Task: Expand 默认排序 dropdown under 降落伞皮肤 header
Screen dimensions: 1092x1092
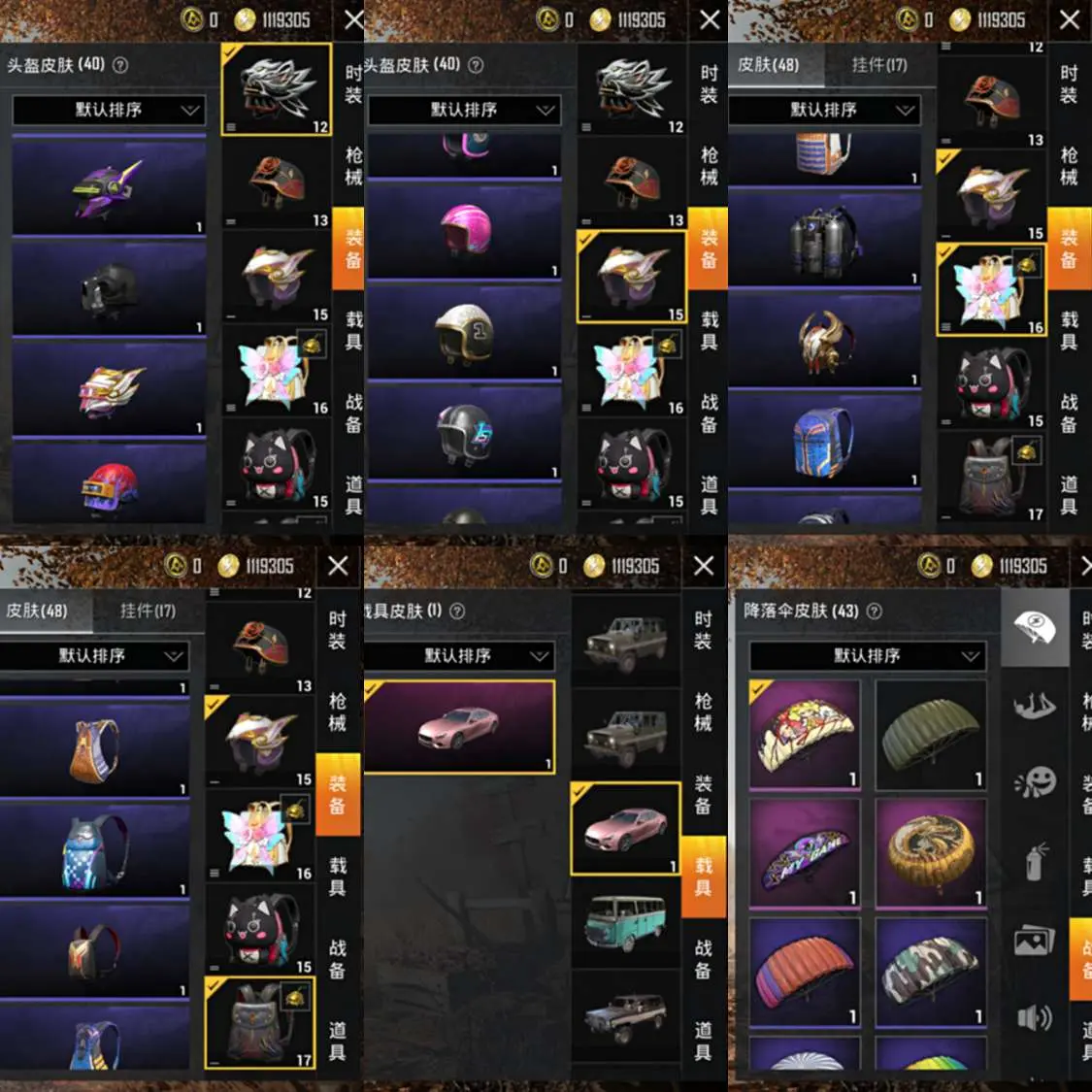Action: click(867, 655)
